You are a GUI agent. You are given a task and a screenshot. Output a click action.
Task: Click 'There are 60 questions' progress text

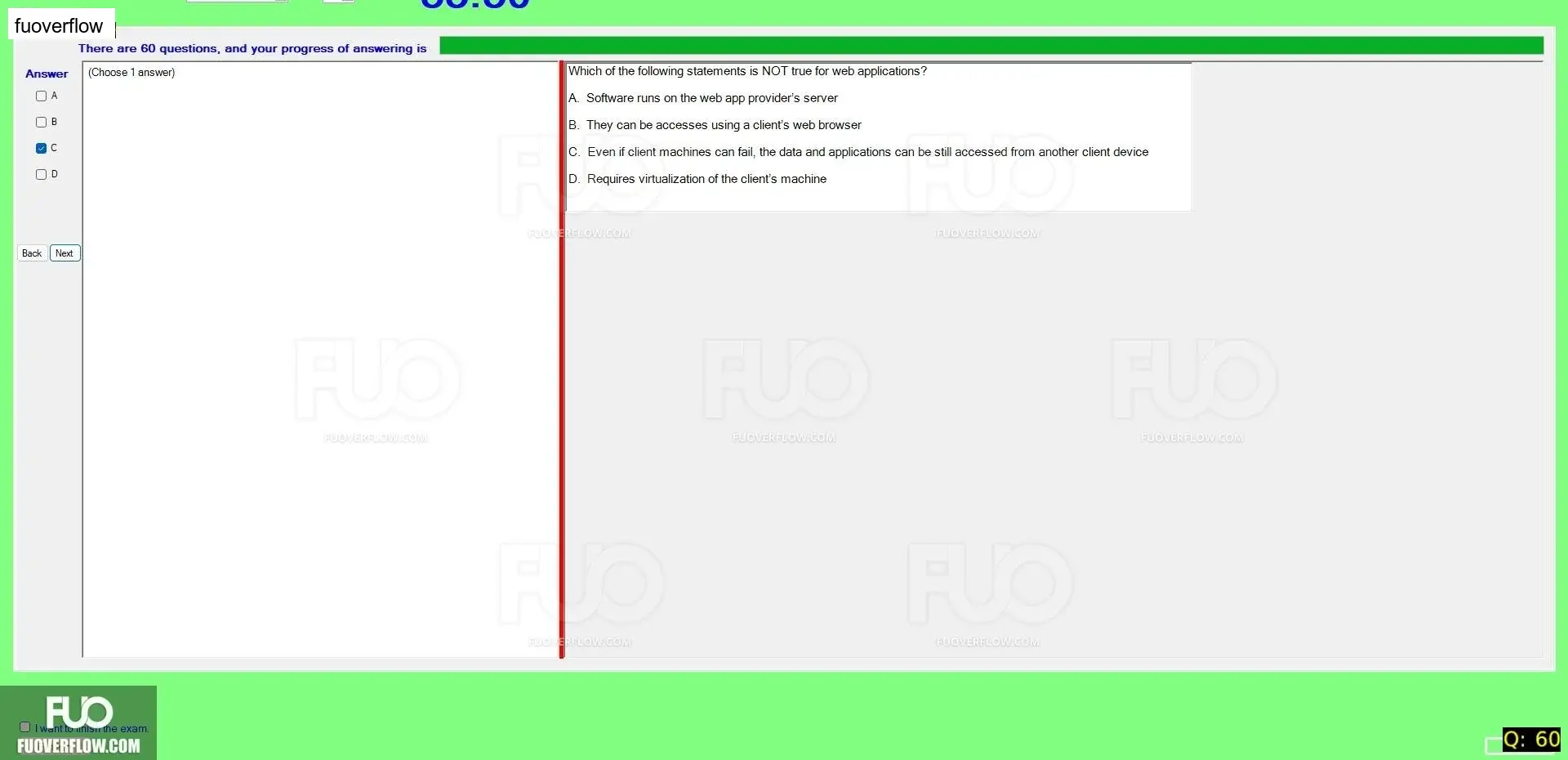252,48
